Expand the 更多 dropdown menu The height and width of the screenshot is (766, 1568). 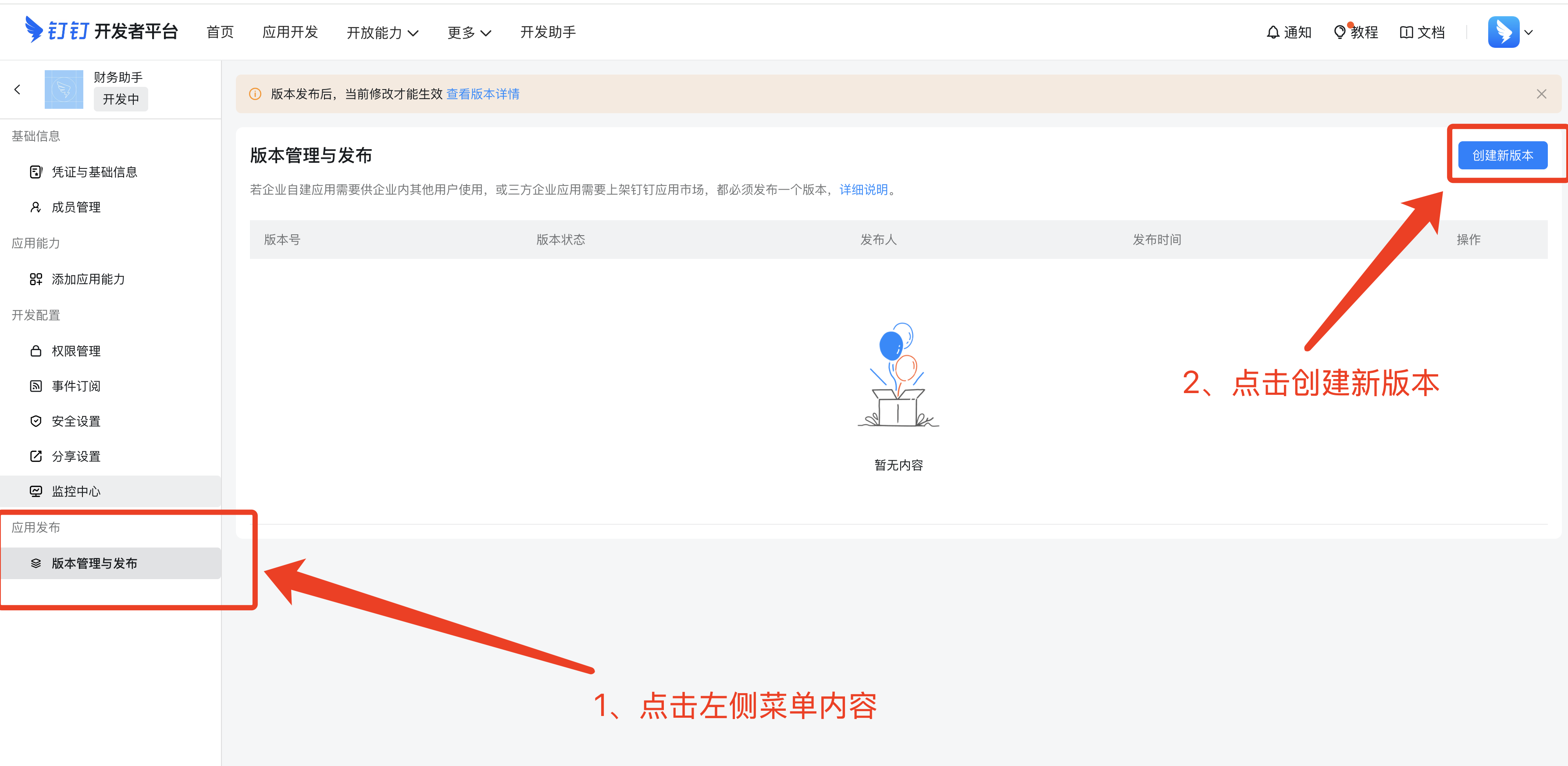pos(469,33)
